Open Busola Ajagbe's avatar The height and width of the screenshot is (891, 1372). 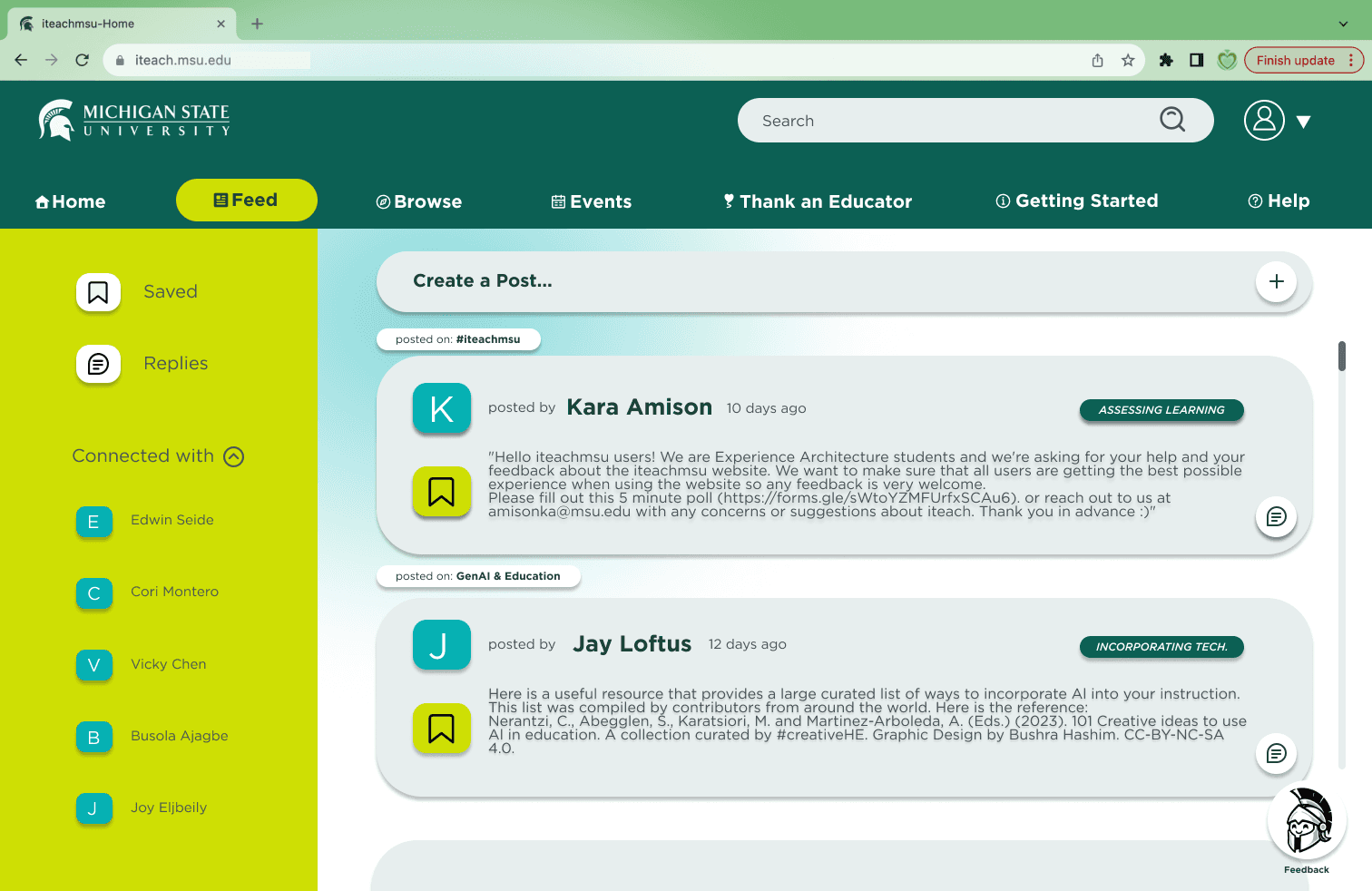coord(93,737)
